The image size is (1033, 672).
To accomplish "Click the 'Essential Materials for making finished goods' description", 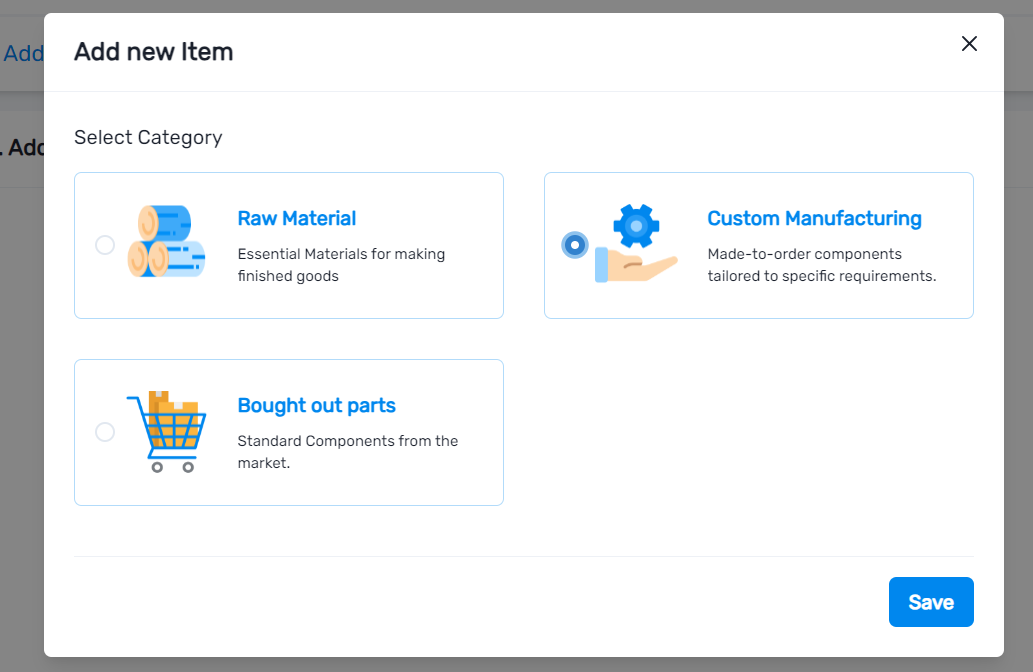I will 341,265.
